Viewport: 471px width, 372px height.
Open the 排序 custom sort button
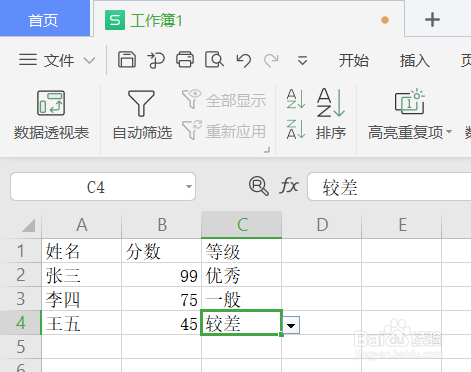[331, 114]
